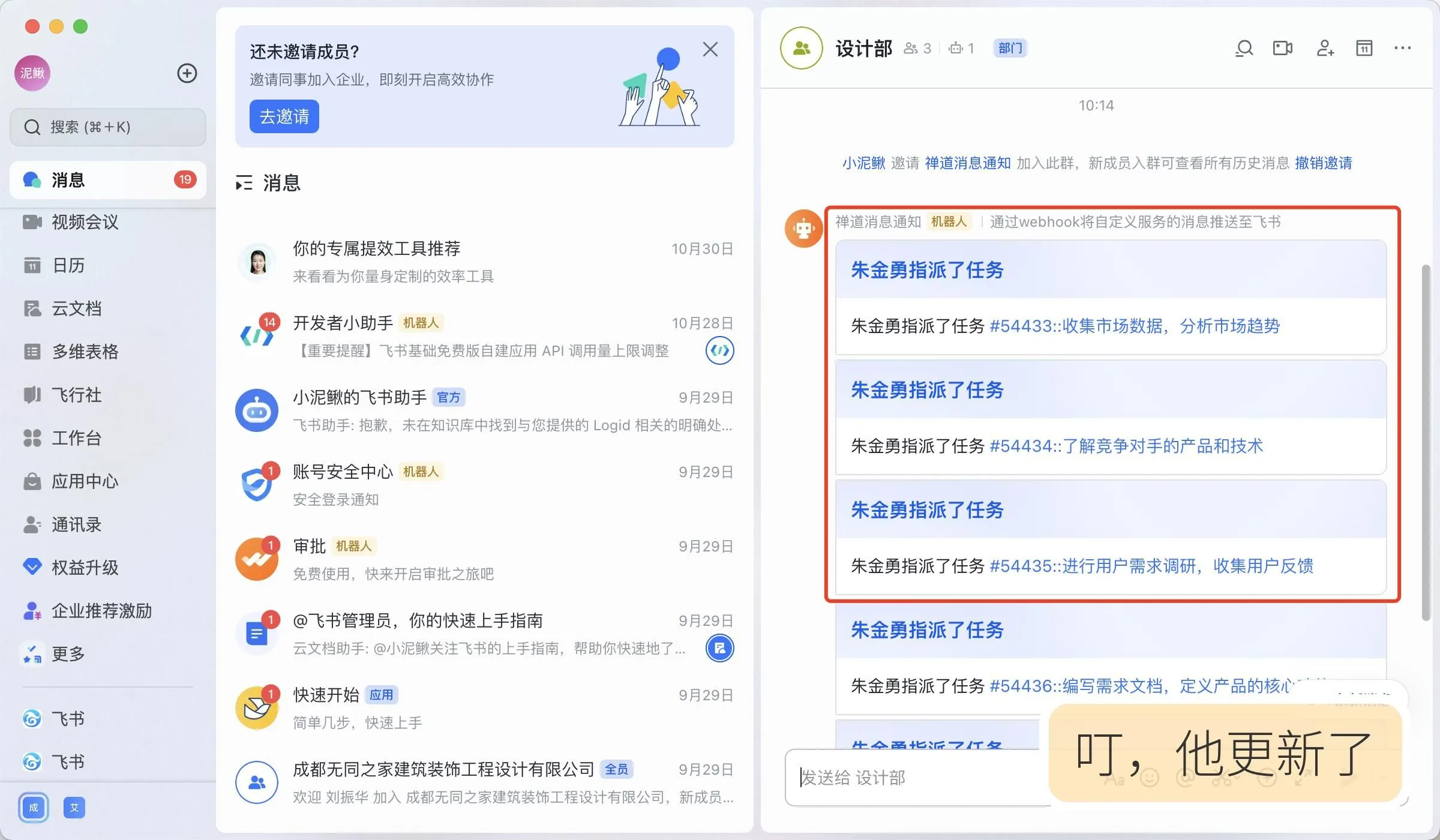Dismiss the invite members banner
The height and width of the screenshot is (840, 1440).
(x=710, y=49)
